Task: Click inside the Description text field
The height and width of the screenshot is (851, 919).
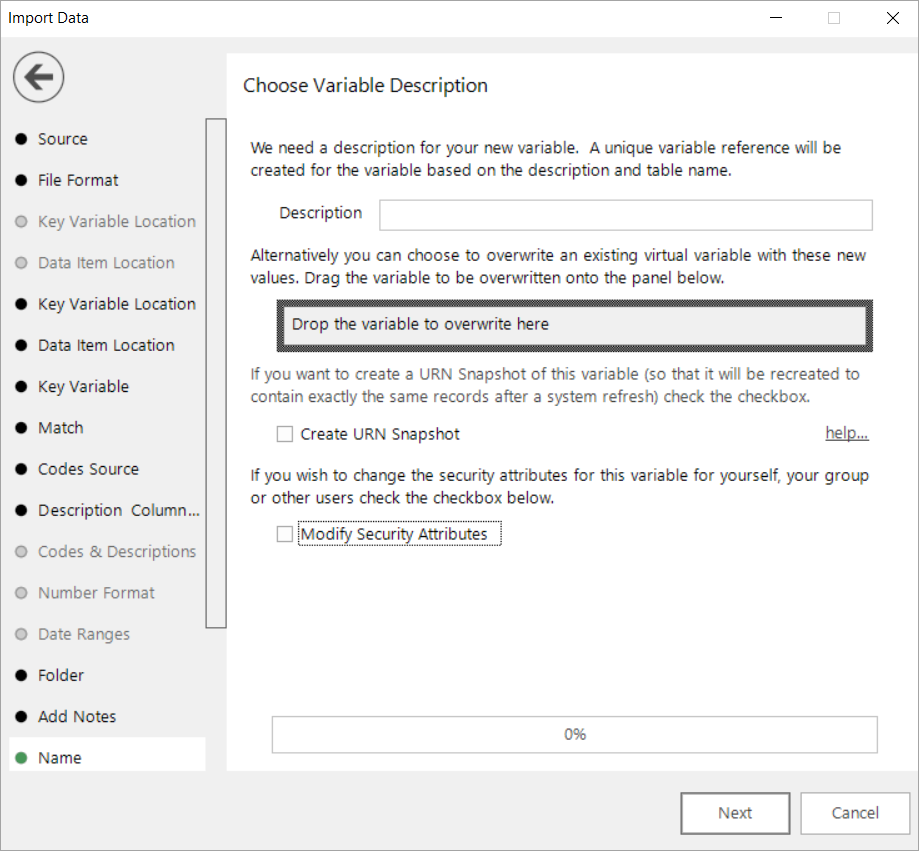Action: (626, 215)
